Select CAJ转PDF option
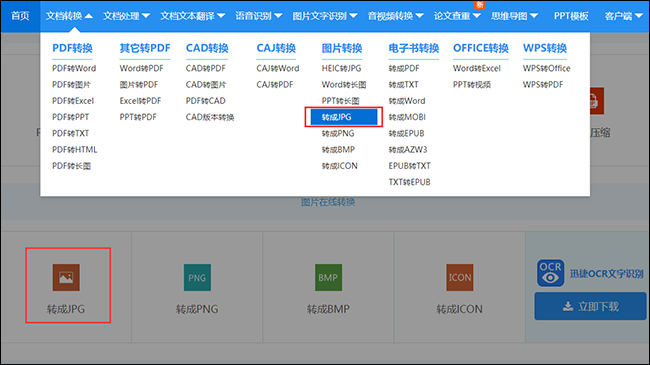This screenshot has height=365, width=650. point(275,84)
